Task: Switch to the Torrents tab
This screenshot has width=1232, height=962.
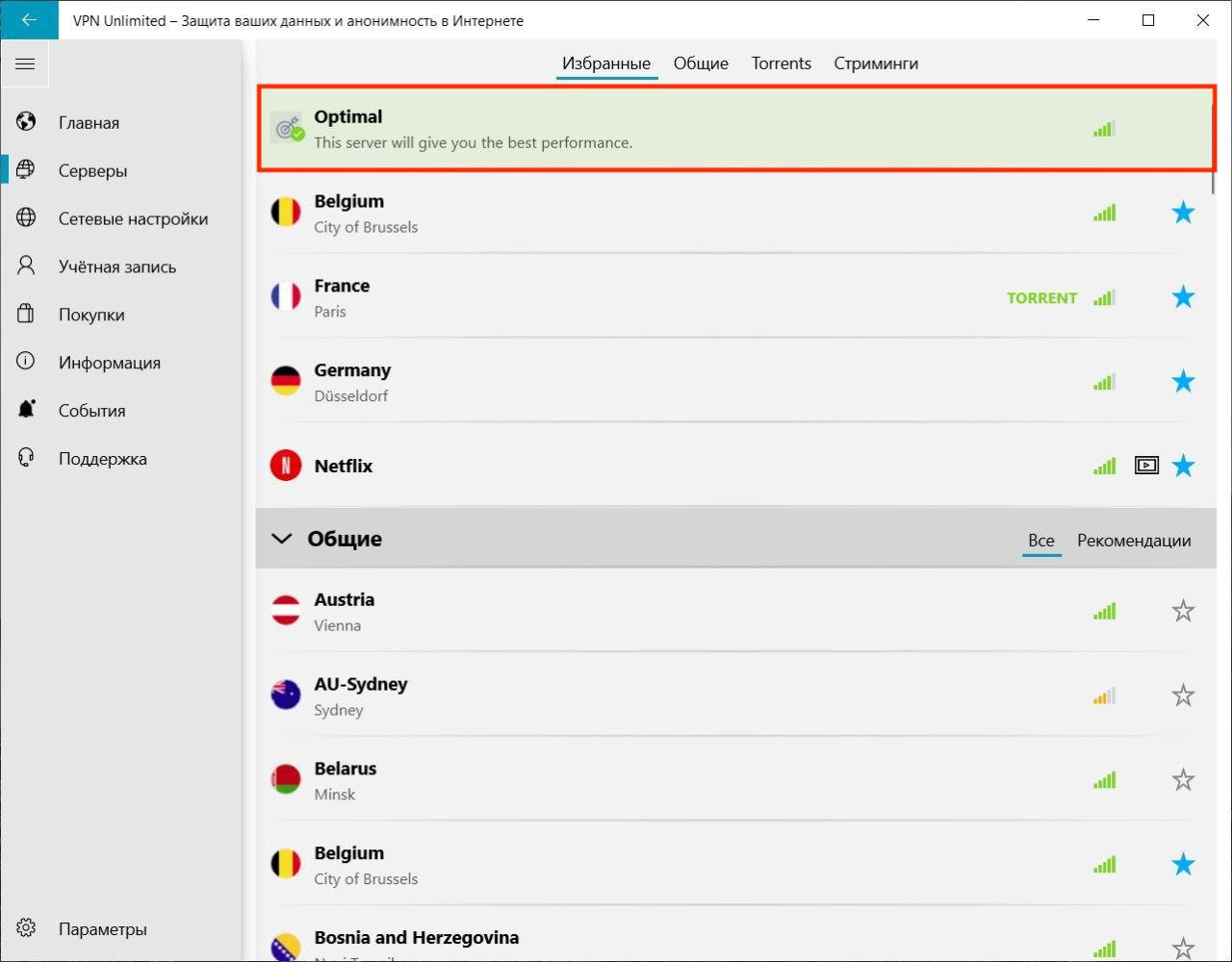Action: click(781, 63)
